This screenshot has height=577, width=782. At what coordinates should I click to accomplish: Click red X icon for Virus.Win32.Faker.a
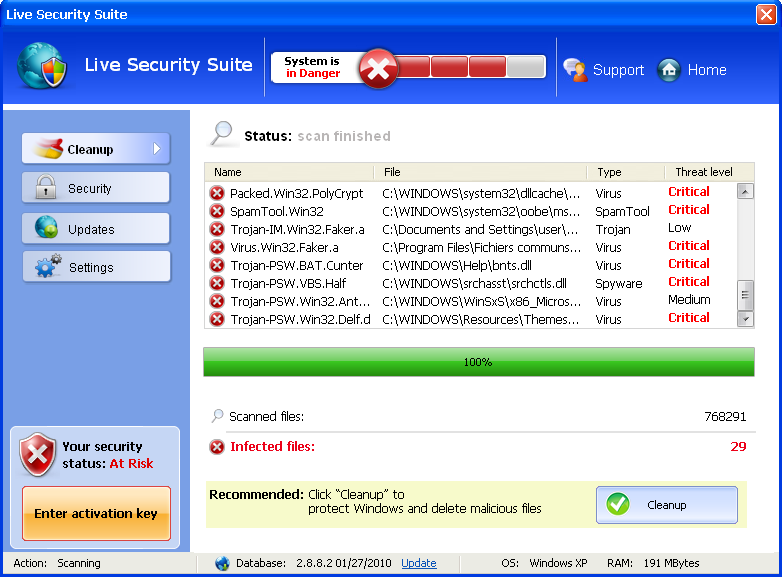pos(216,247)
